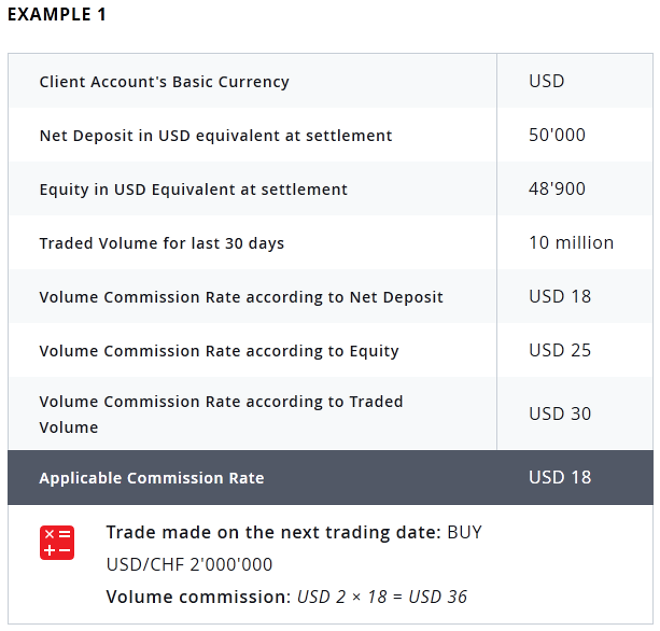The image size is (660, 631).
Task: Click the USD 30 traded volume rate
Action: [x=560, y=414]
